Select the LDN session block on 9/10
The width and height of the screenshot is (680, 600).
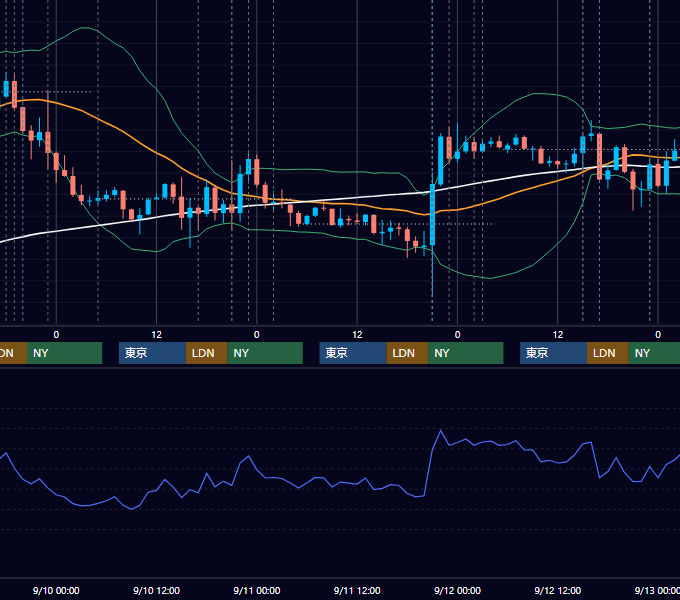(206, 353)
